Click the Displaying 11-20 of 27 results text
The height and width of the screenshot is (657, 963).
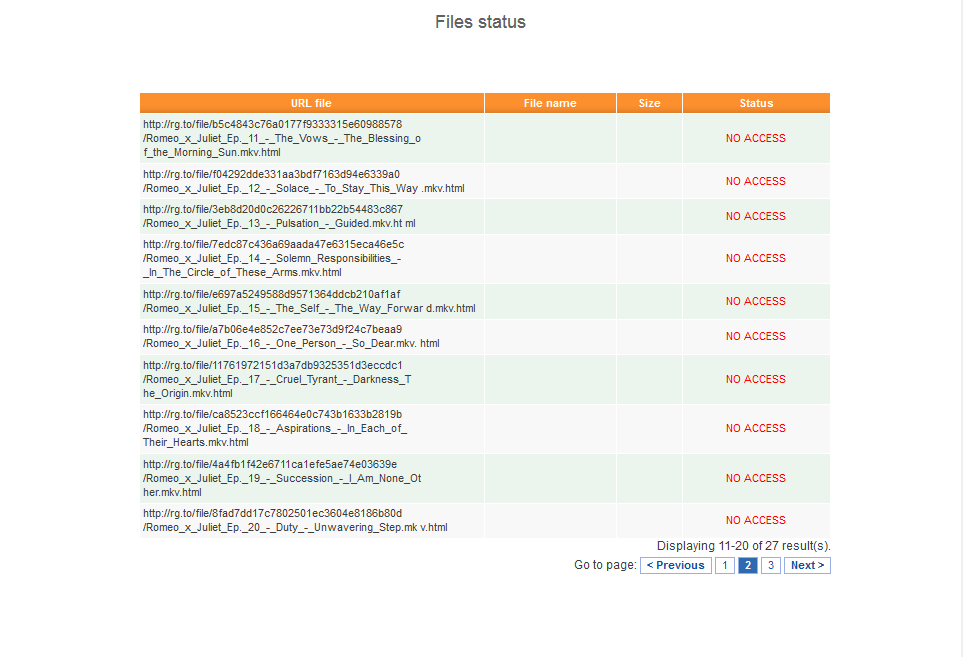click(744, 546)
